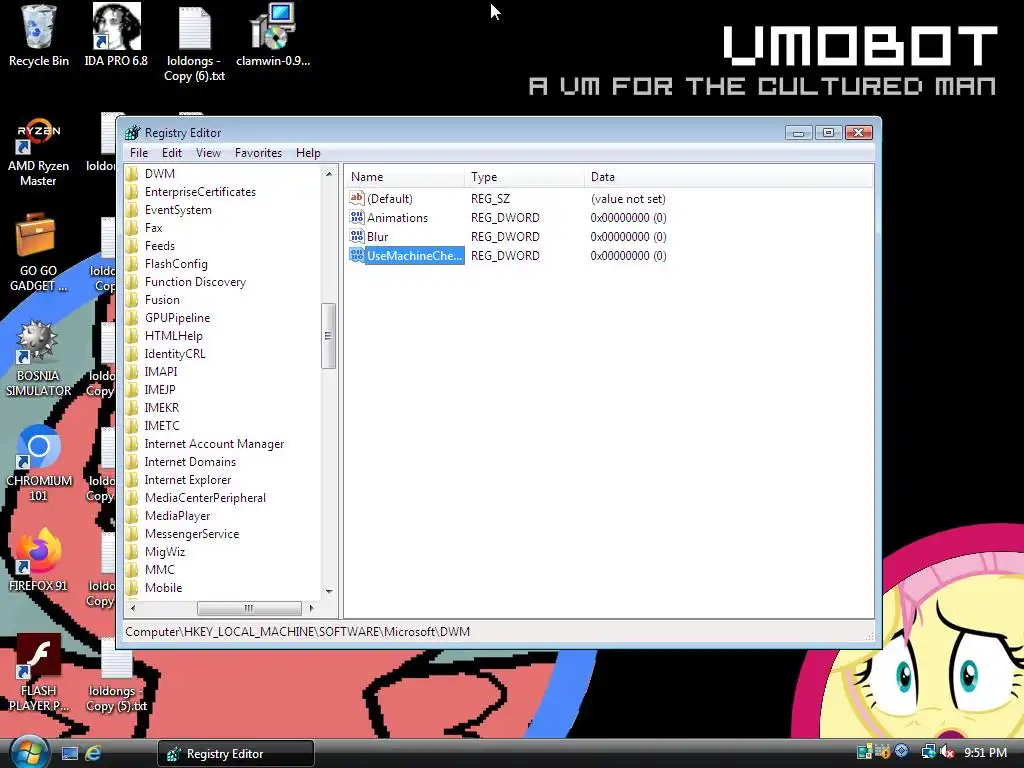Screen dimensions: 1024x768
Task: Select the Fax key
Action: point(153,227)
